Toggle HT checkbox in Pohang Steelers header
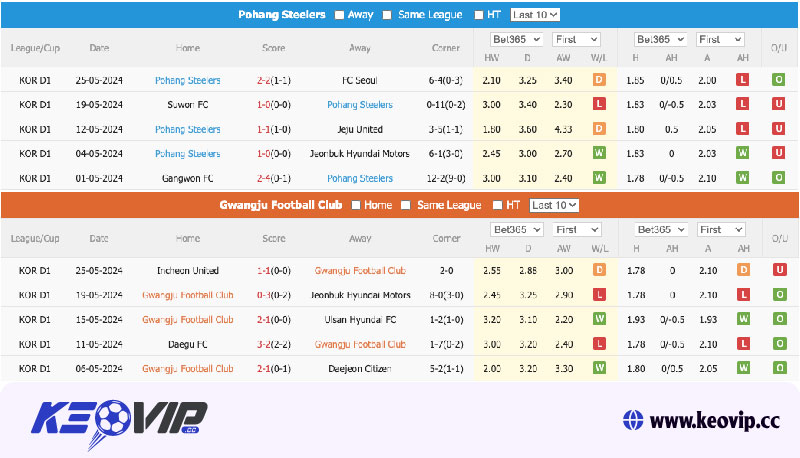Viewport: 800px width, 458px height. [479, 15]
